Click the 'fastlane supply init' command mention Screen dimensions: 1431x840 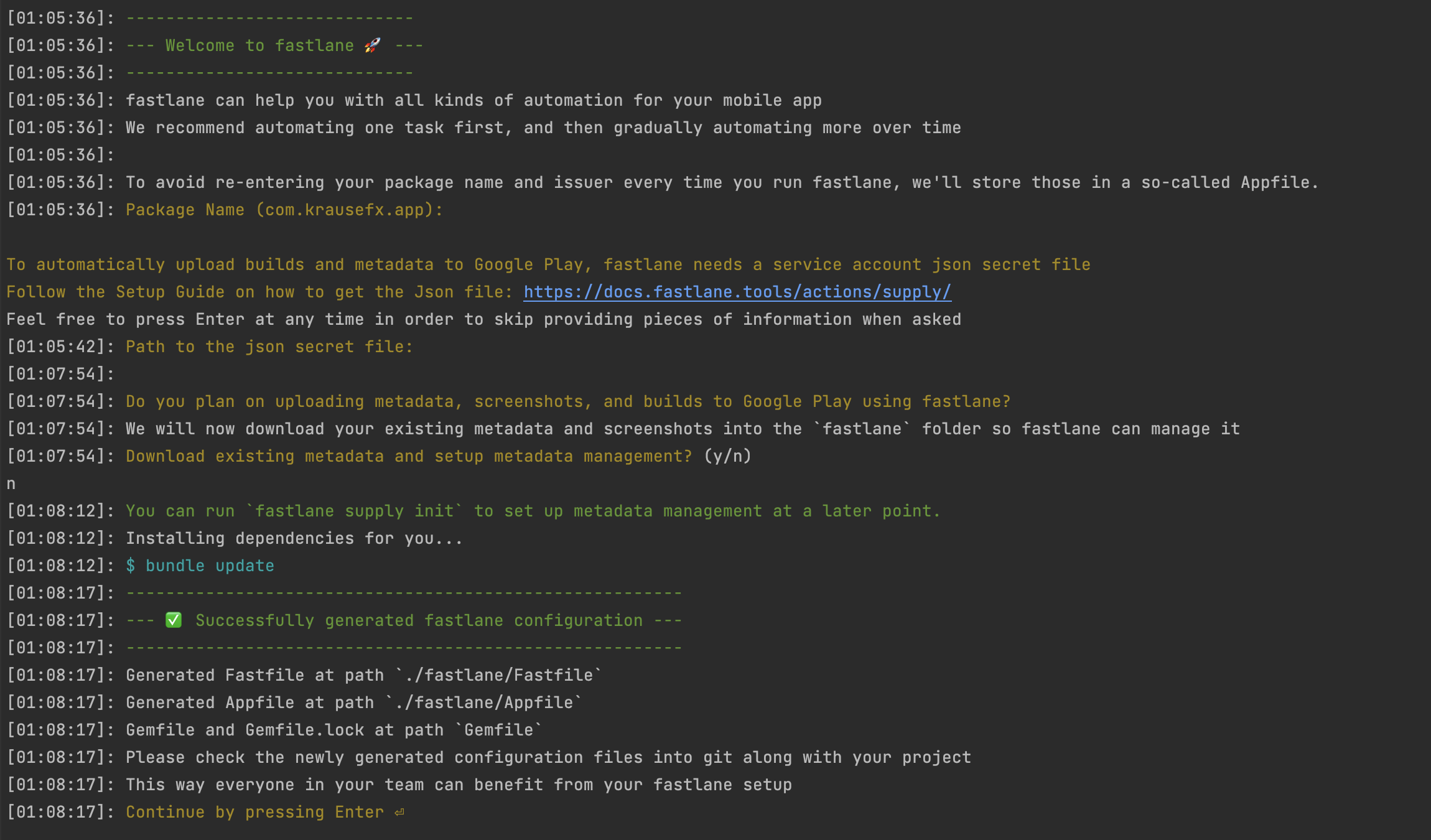point(355,511)
